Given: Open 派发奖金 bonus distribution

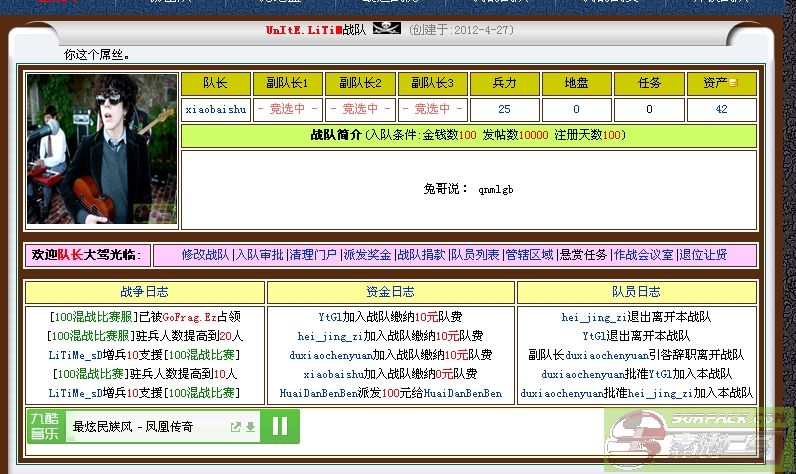Looking at the screenshot, I should point(367,255).
